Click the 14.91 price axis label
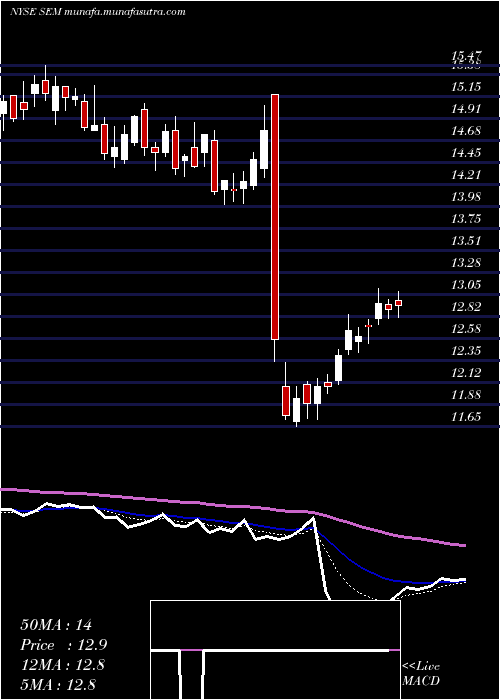Viewport: 500px width, 700px height. pyautogui.click(x=466, y=108)
